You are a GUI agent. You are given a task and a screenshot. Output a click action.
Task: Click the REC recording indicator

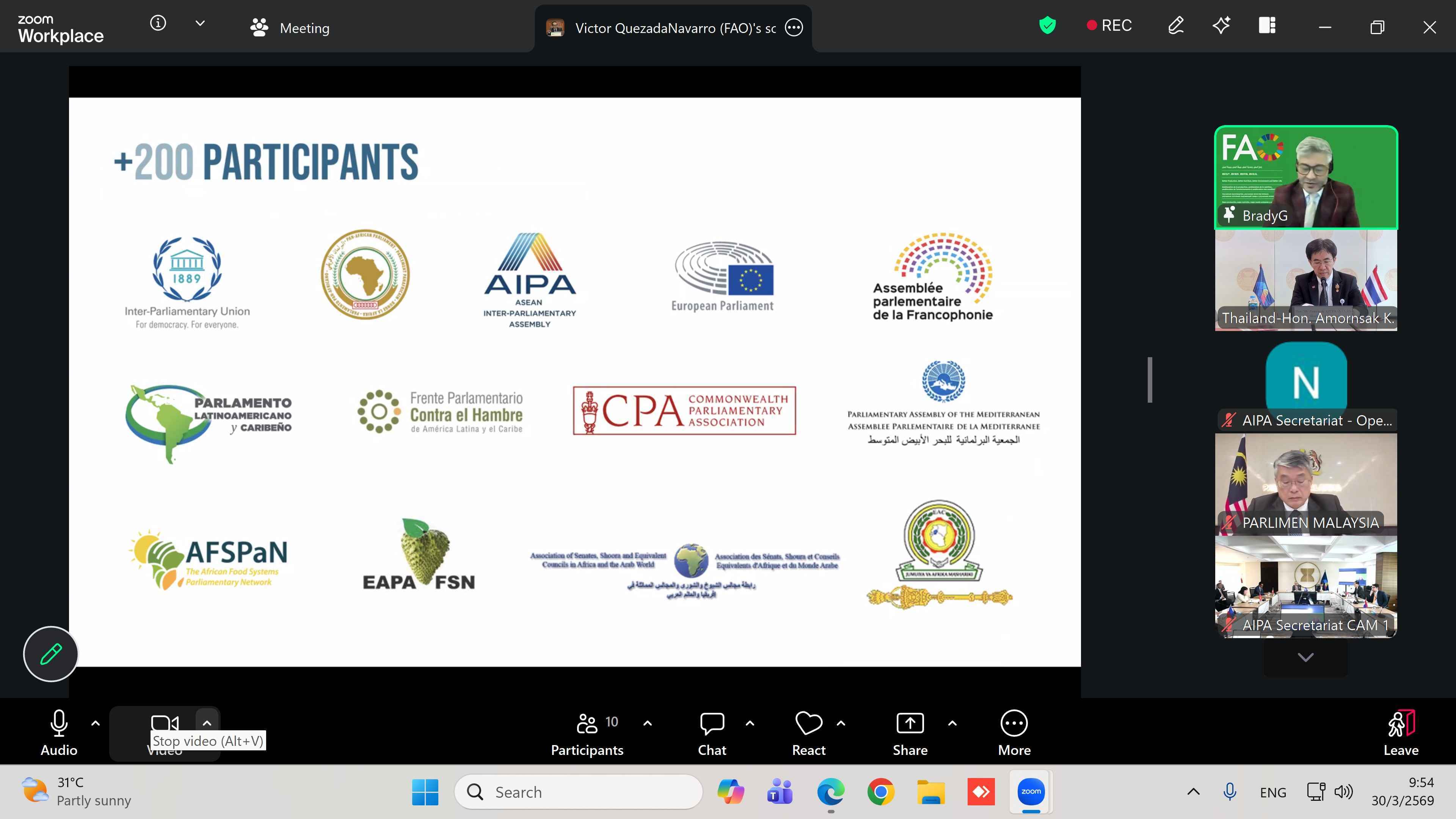click(1109, 25)
